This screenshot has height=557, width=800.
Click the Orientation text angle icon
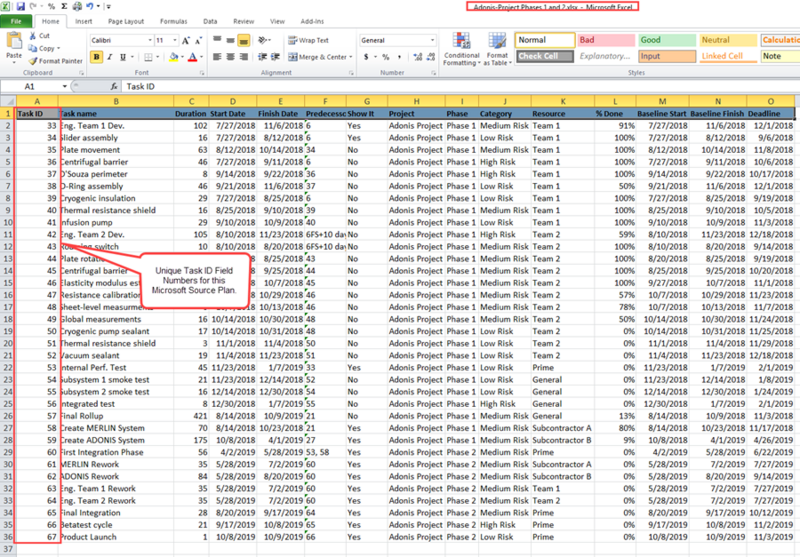coord(262,40)
